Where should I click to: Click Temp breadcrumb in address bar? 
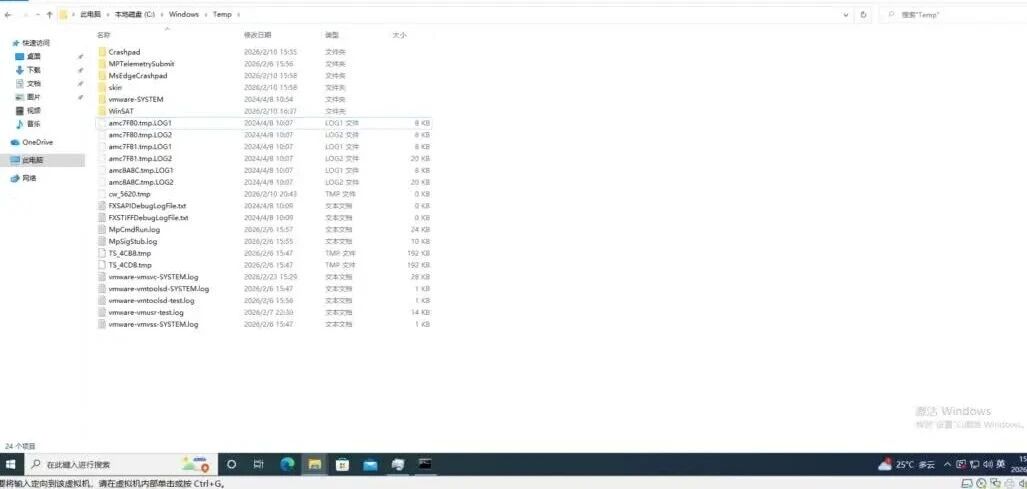(222, 14)
